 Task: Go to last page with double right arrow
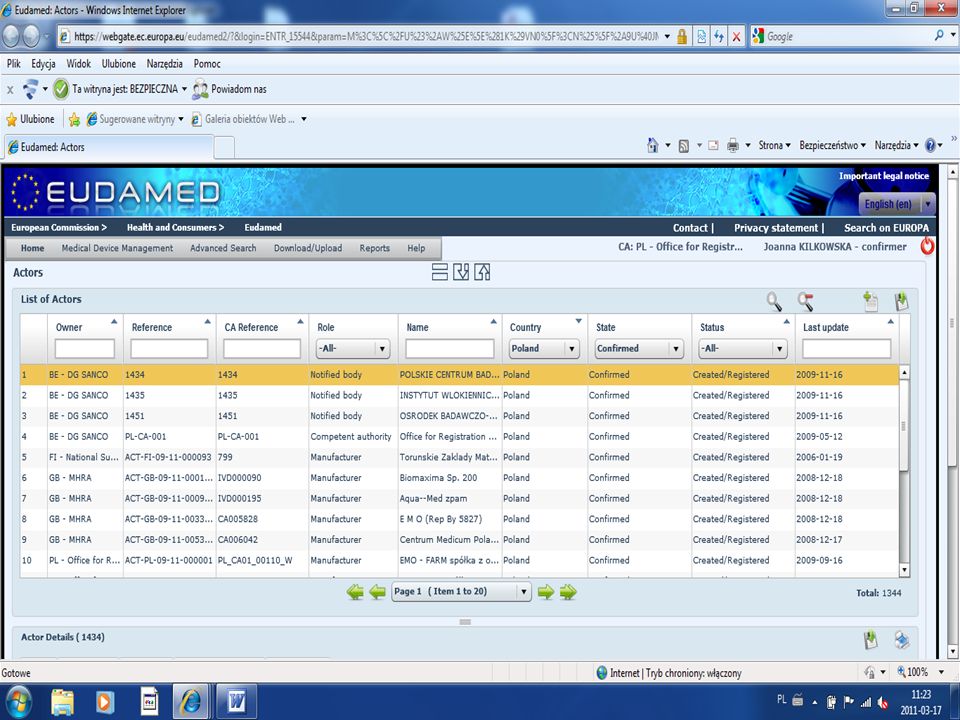click(568, 592)
